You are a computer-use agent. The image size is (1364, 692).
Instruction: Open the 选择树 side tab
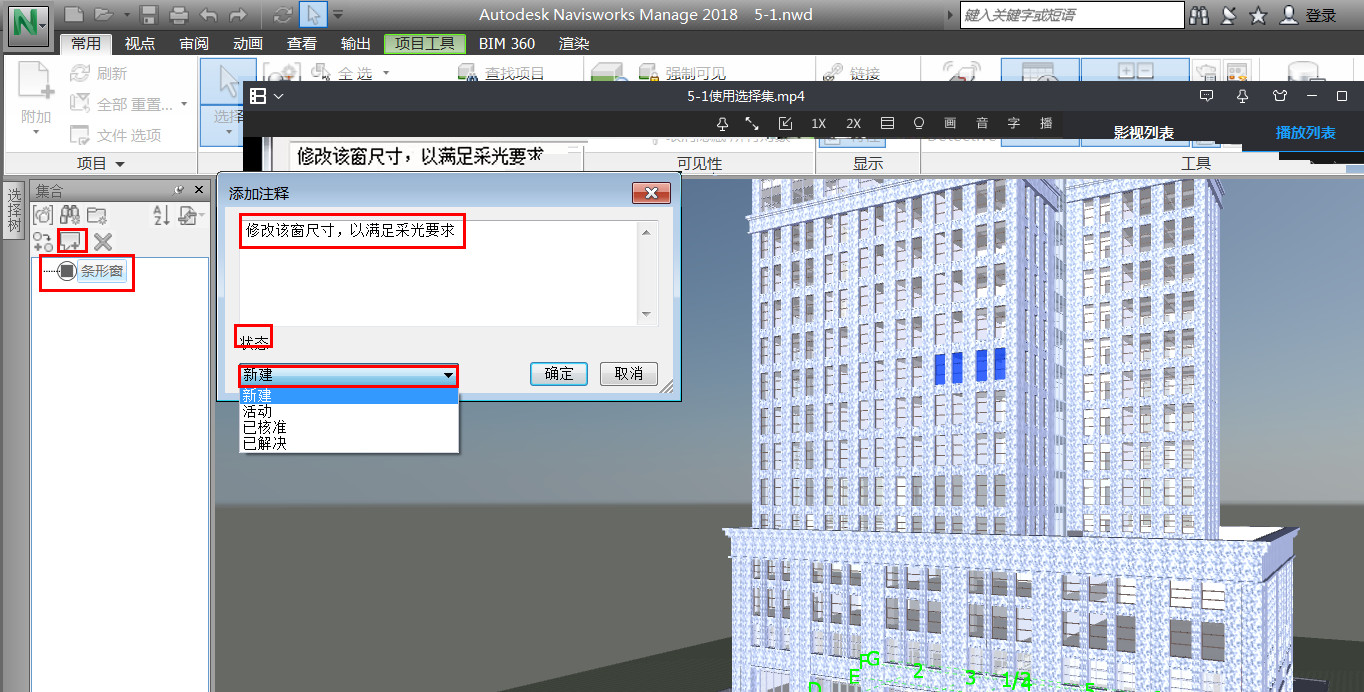pyautogui.click(x=14, y=210)
